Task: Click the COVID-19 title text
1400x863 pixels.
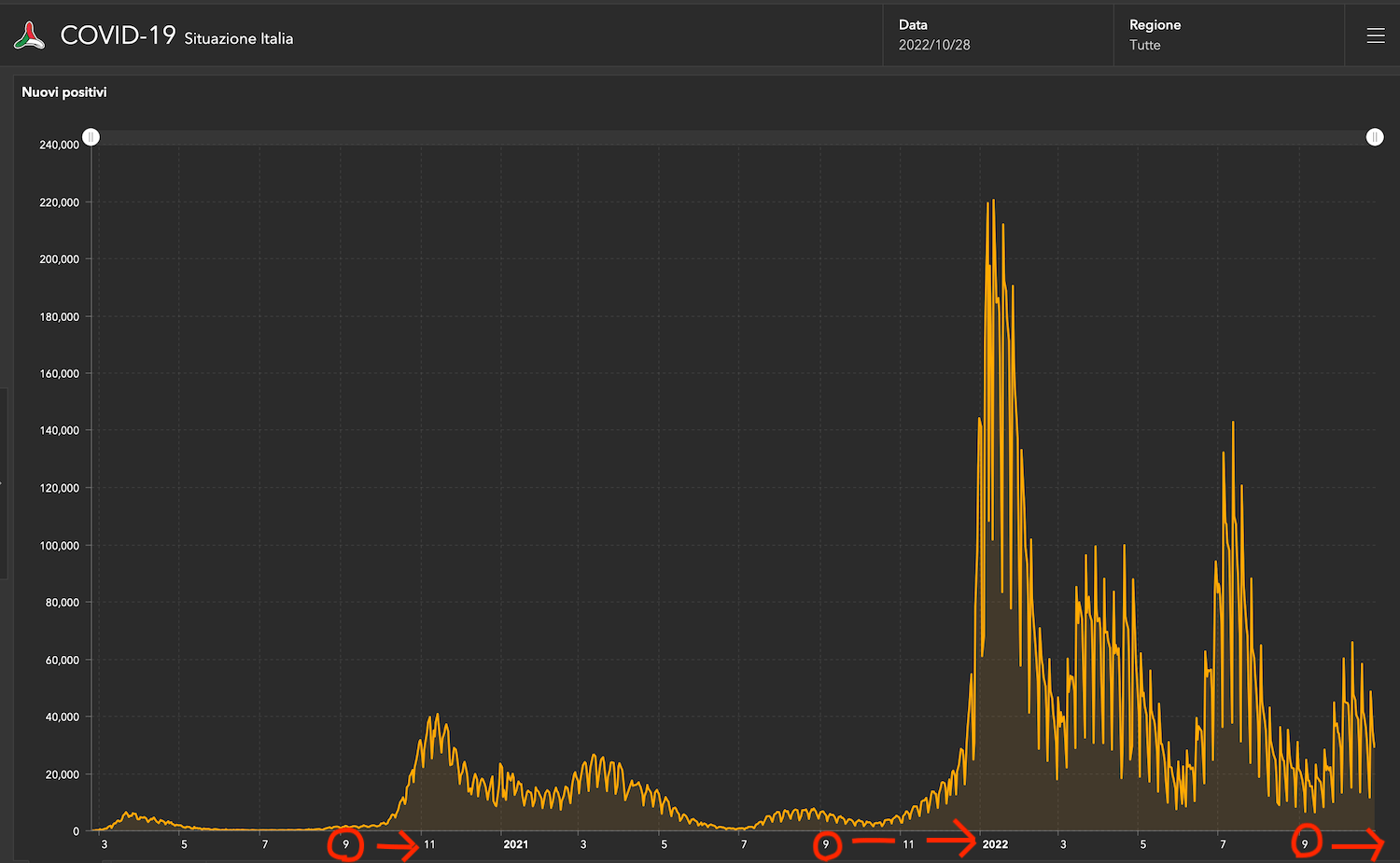Action: point(118,35)
